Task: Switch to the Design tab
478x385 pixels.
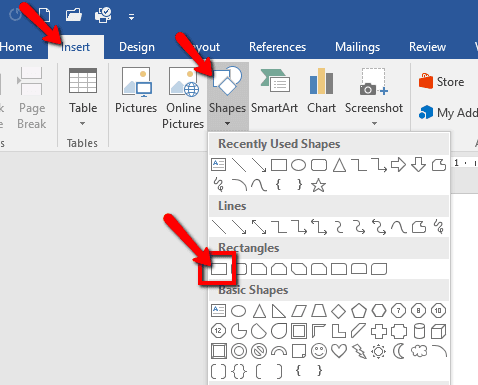Action: click(137, 47)
